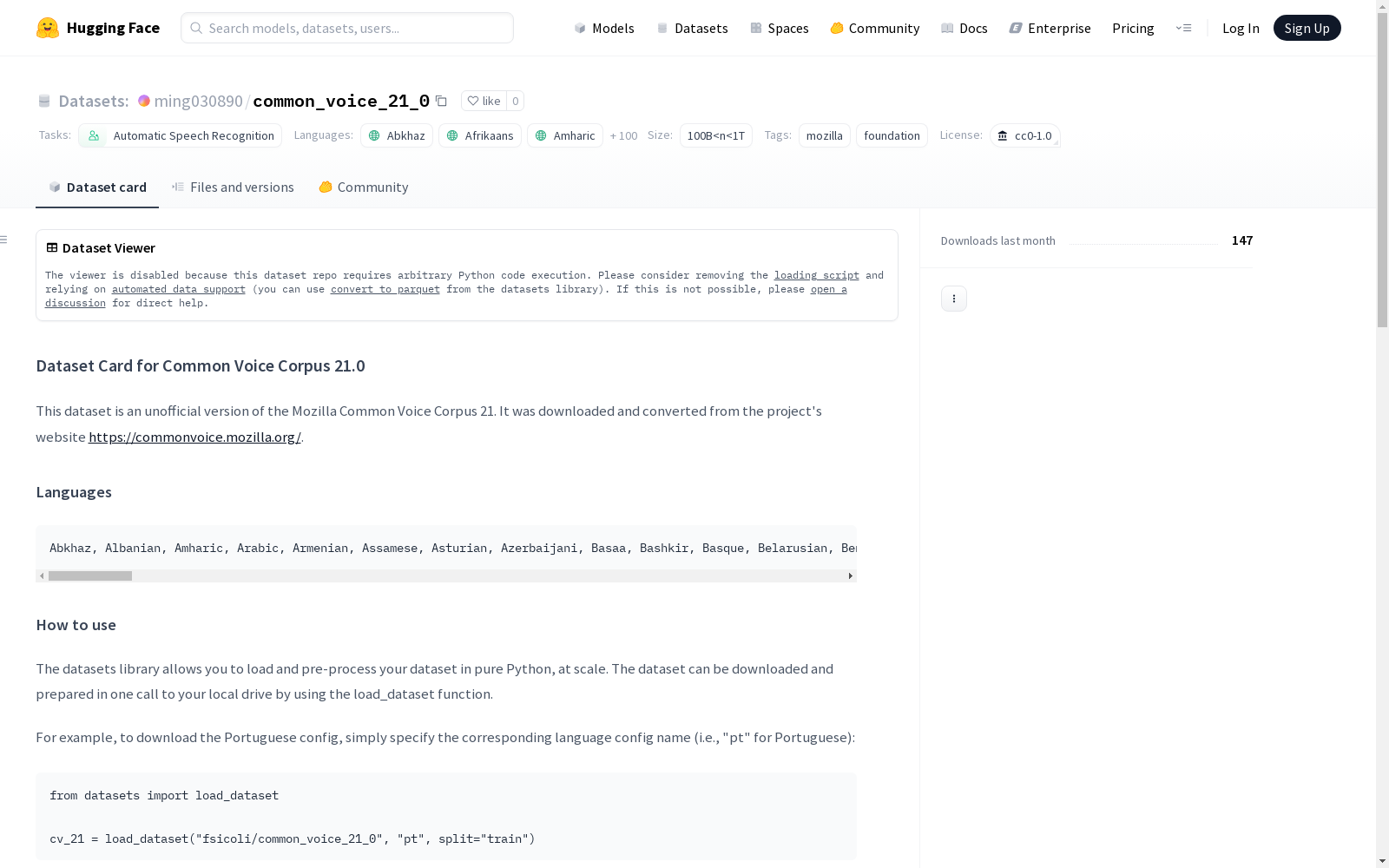Open the commonvoice.mozilla.org link
This screenshot has height=868, width=1389.
[194, 437]
